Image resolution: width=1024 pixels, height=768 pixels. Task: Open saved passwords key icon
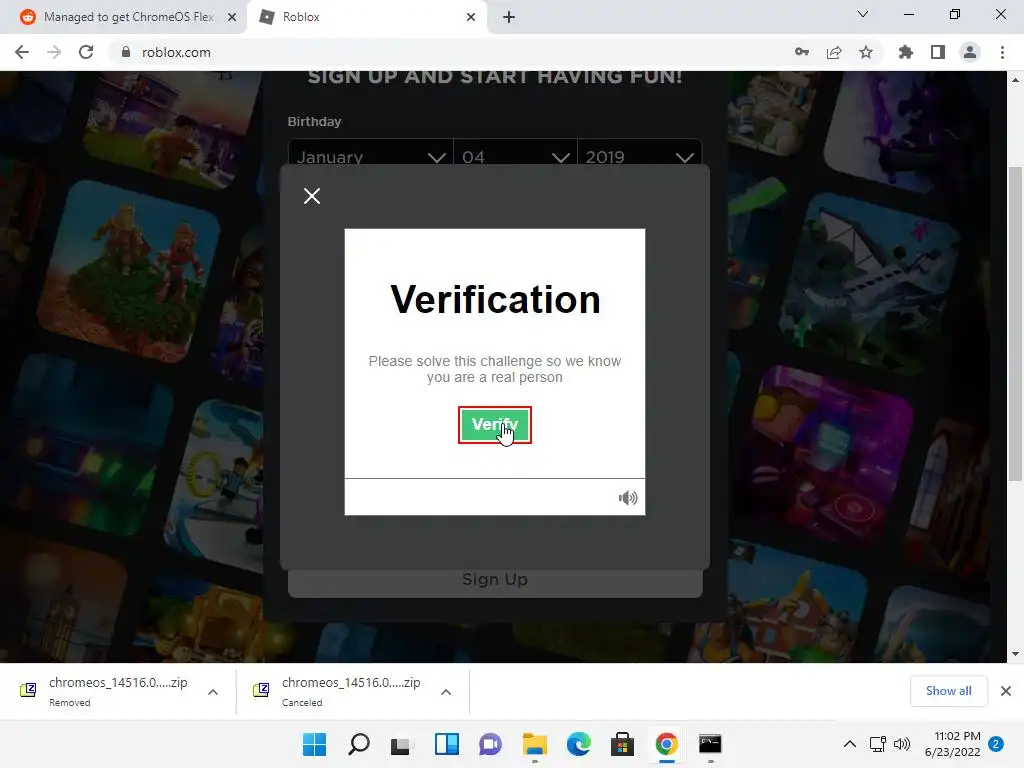click(802, 52)
